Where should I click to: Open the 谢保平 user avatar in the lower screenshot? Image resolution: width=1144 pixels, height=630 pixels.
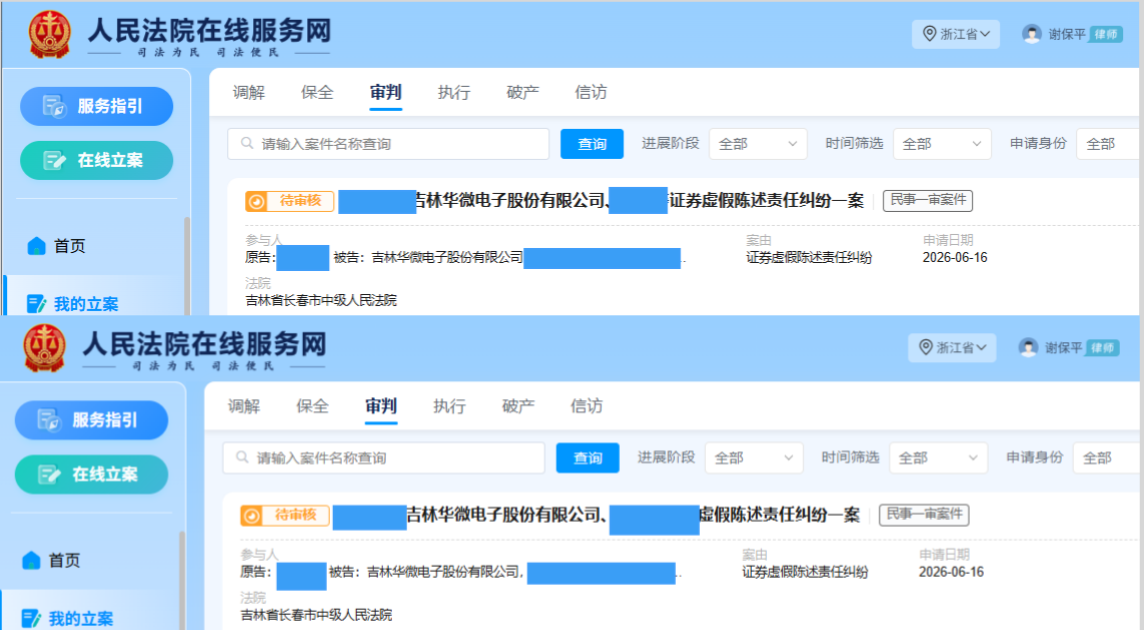(1028, 347)
